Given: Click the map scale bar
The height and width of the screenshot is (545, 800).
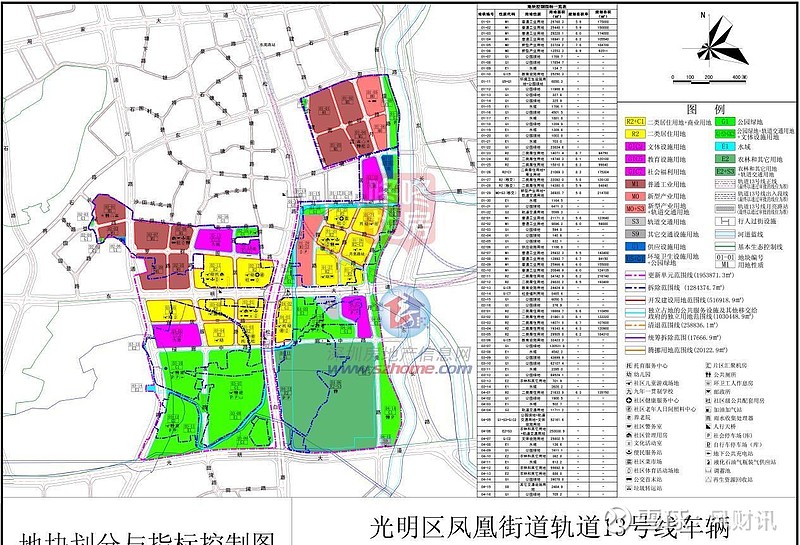Looking at the screenshot, I should [x=710, y=82].
